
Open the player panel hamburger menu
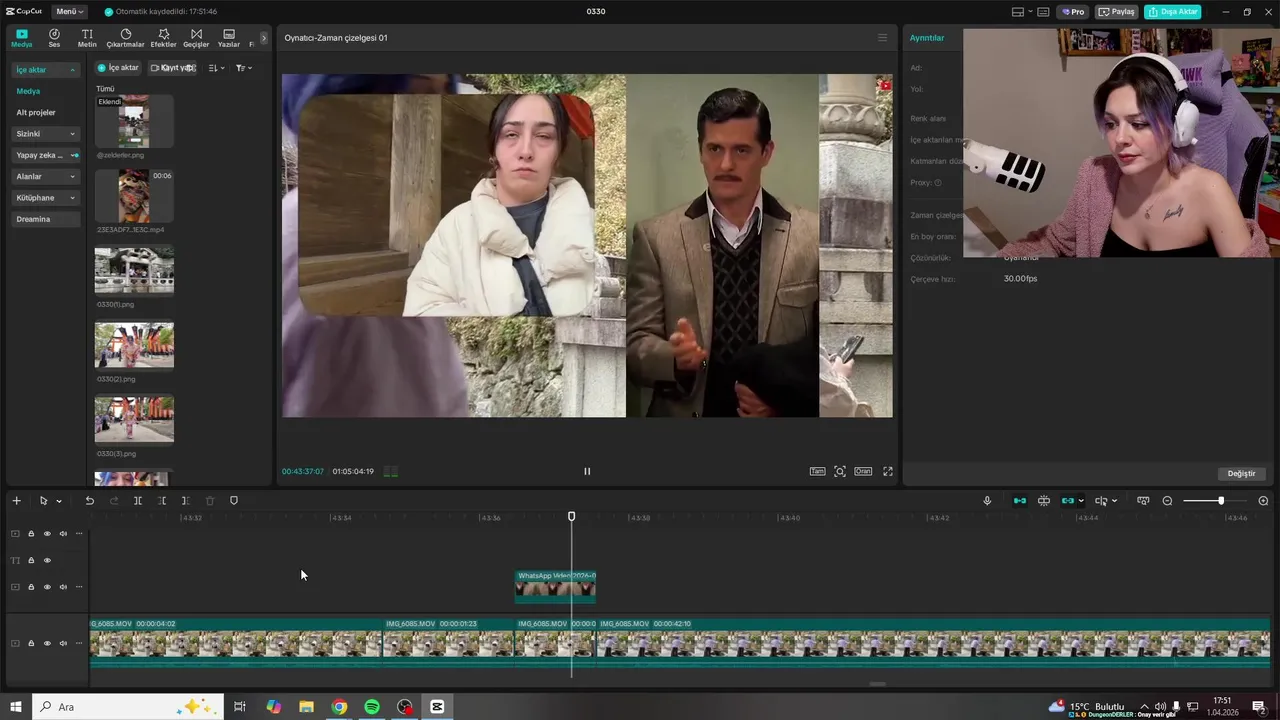click(x=882, y=38)
